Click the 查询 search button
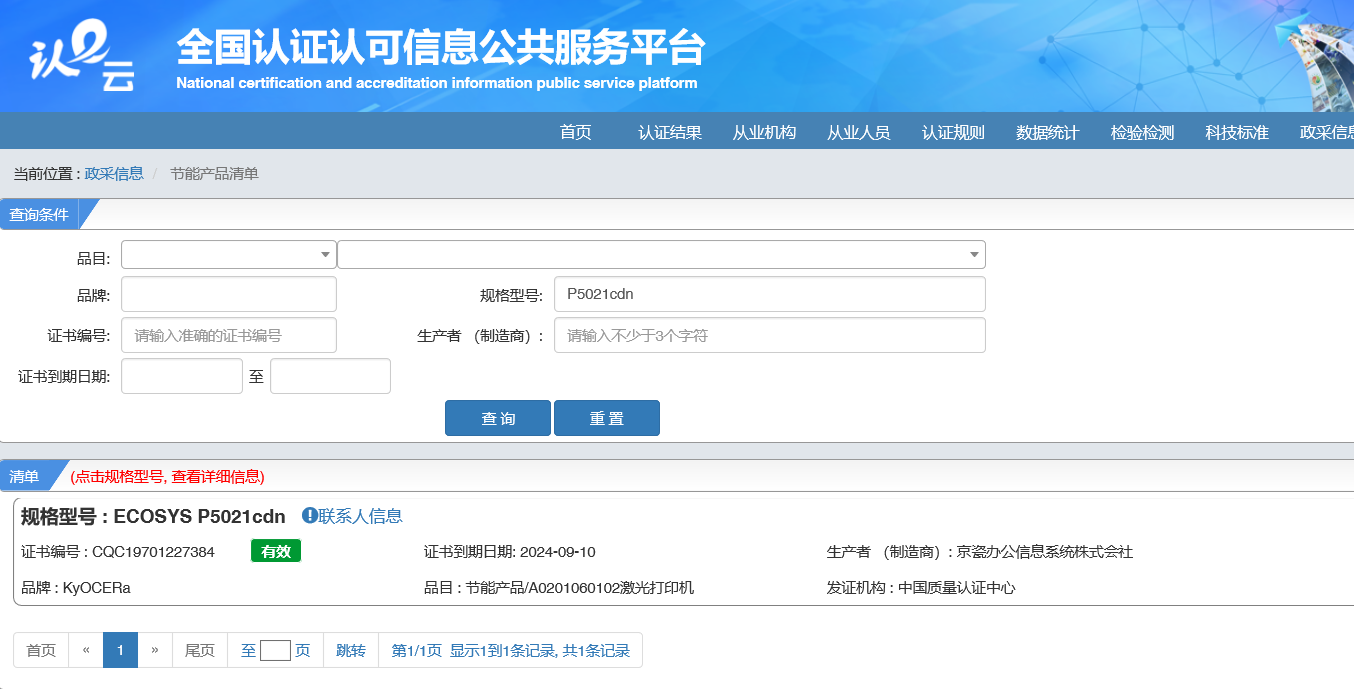Viewport: 1354px width, 689px height. click(498, 418)
